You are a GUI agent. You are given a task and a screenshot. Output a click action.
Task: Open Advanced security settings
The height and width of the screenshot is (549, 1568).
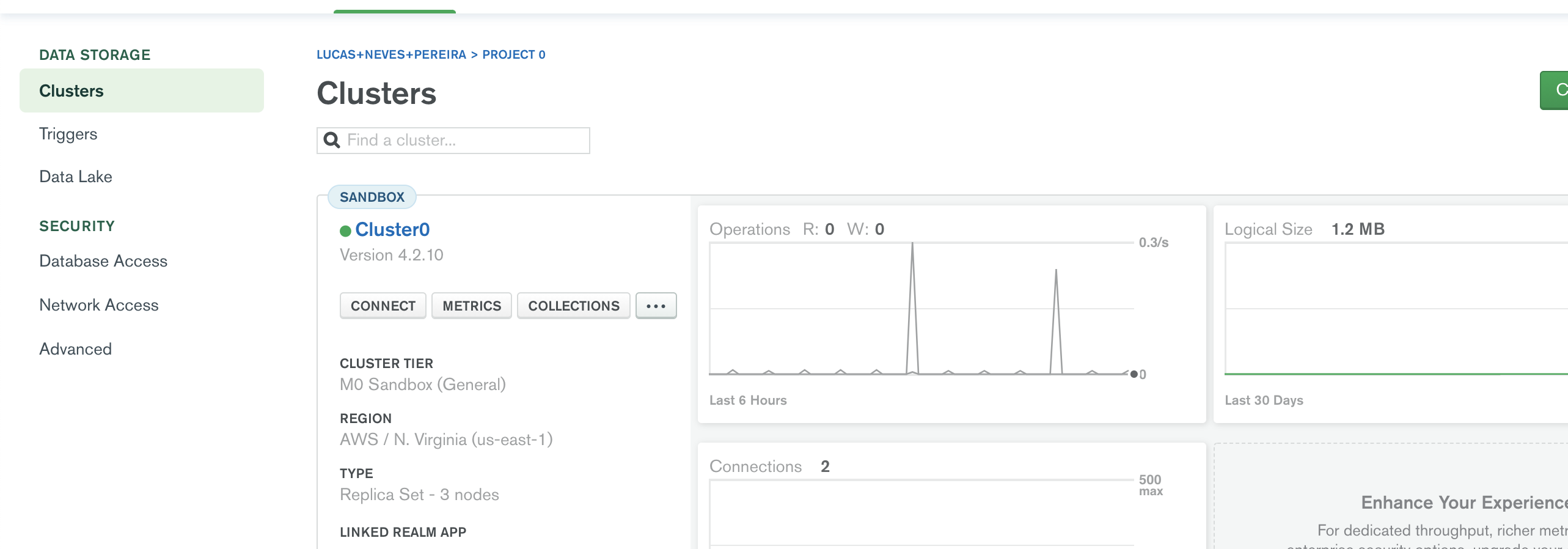pos(76,349)
